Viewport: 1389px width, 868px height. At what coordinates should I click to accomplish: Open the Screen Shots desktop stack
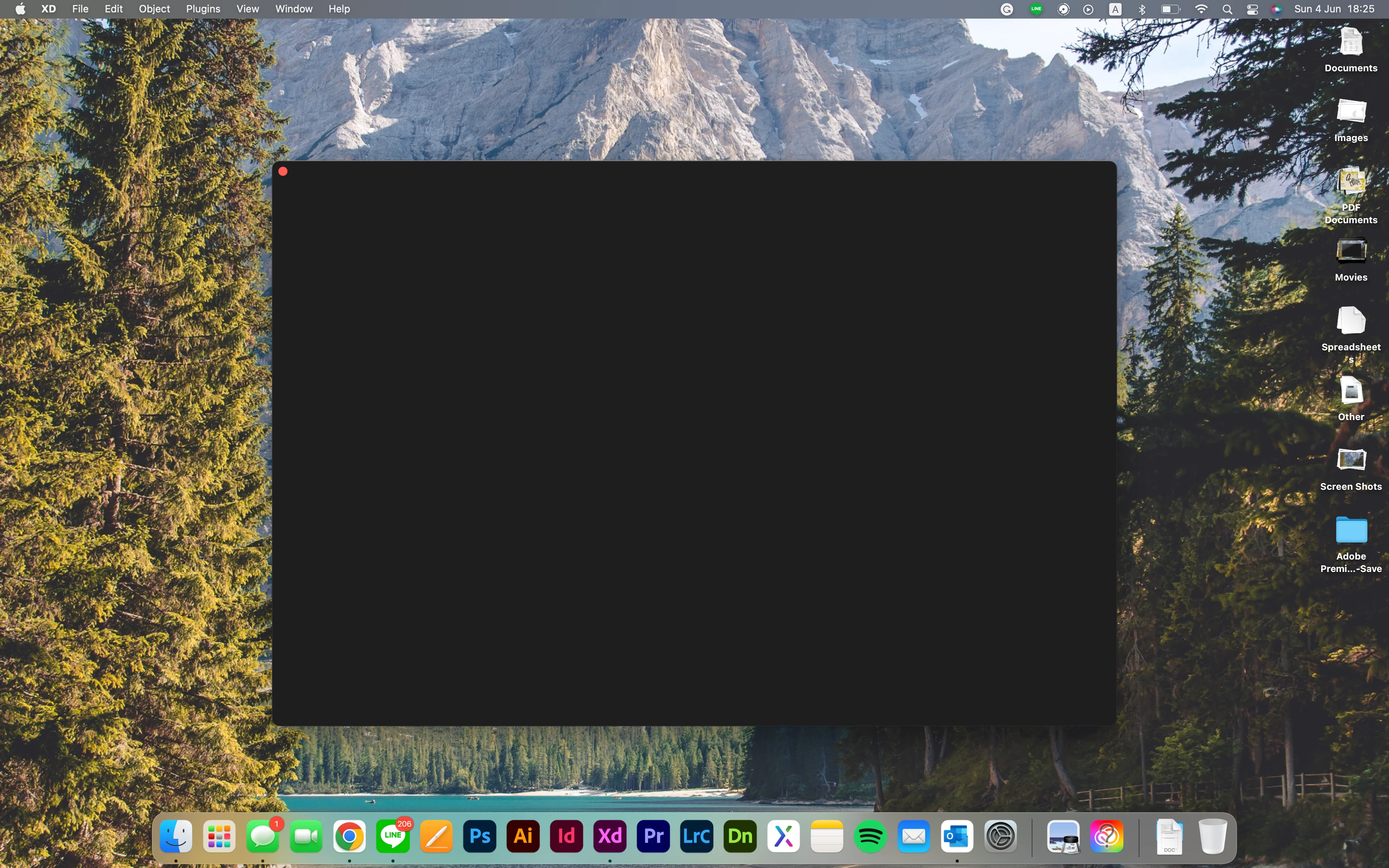[1351, 460]
